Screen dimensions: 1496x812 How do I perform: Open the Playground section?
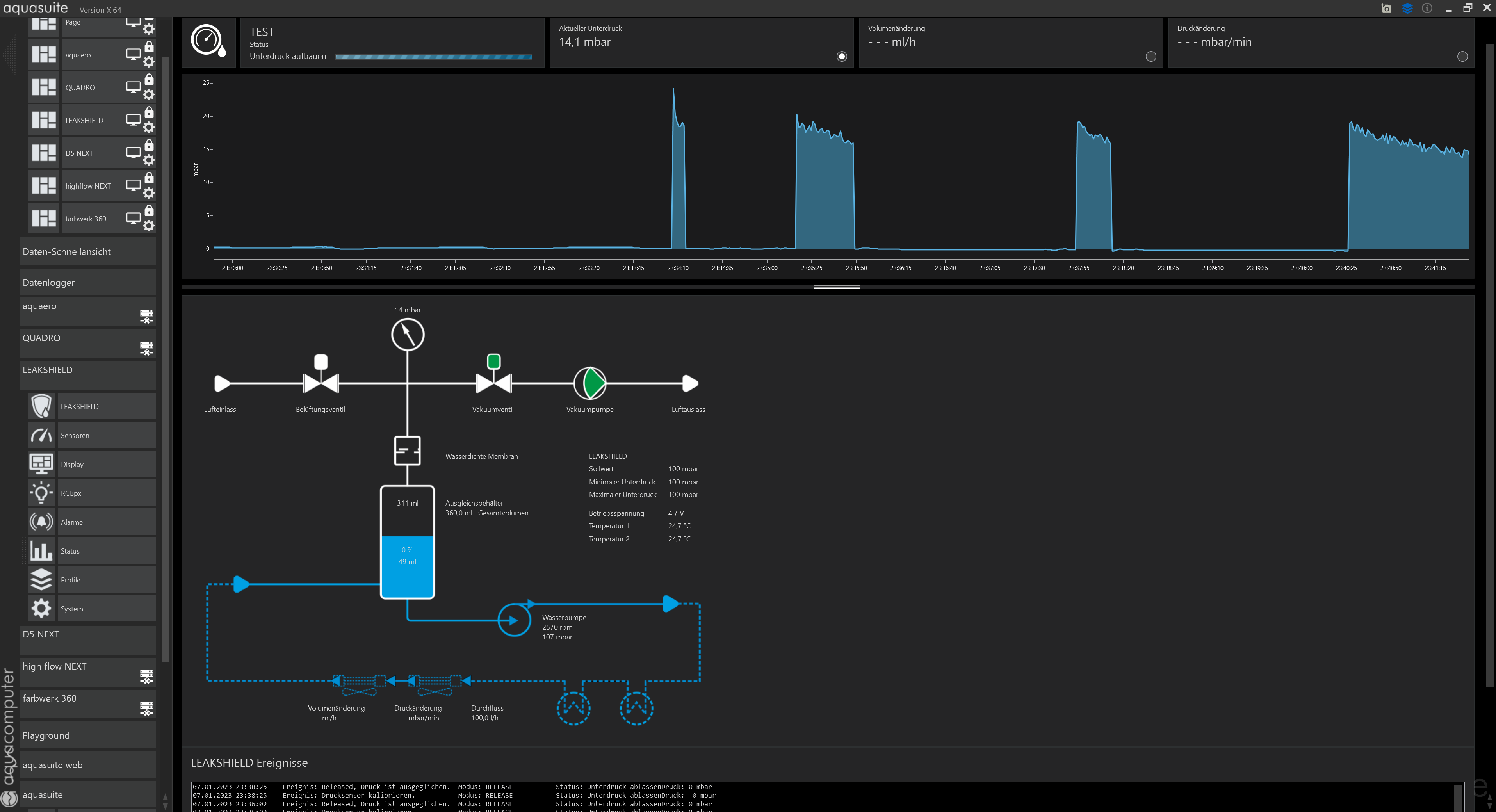[x=87, y=735]
